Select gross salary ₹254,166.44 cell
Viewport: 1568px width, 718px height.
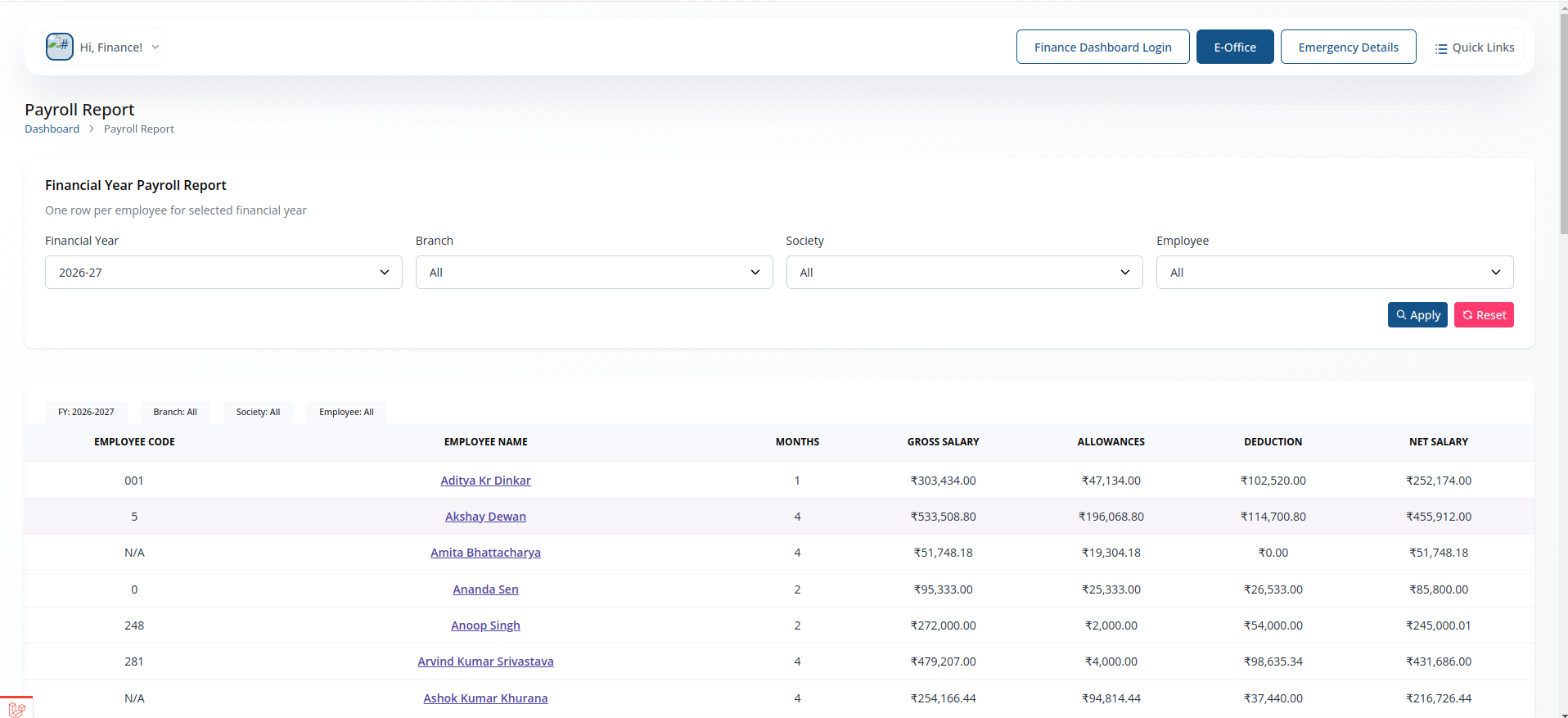coord(943,698)
